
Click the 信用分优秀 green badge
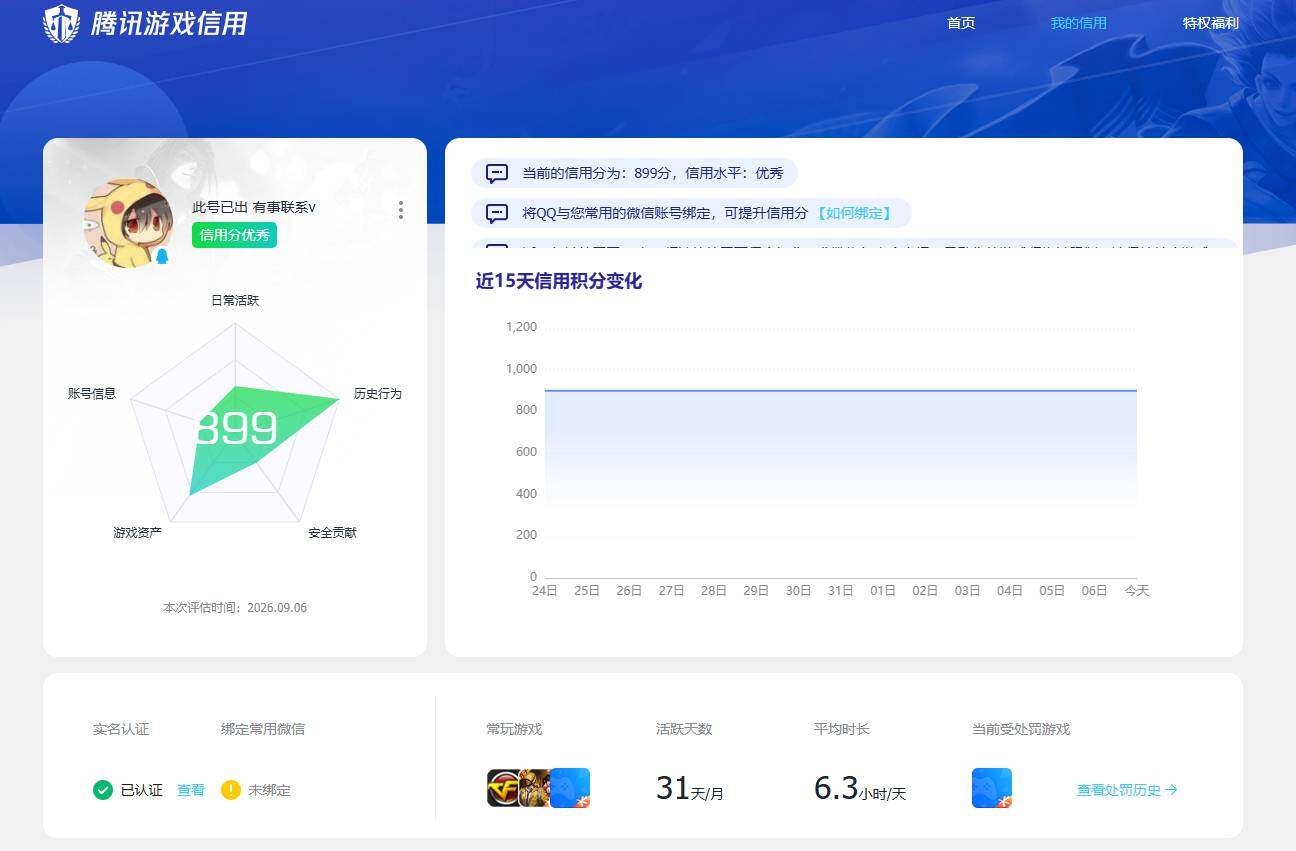[x=234, y=235]
